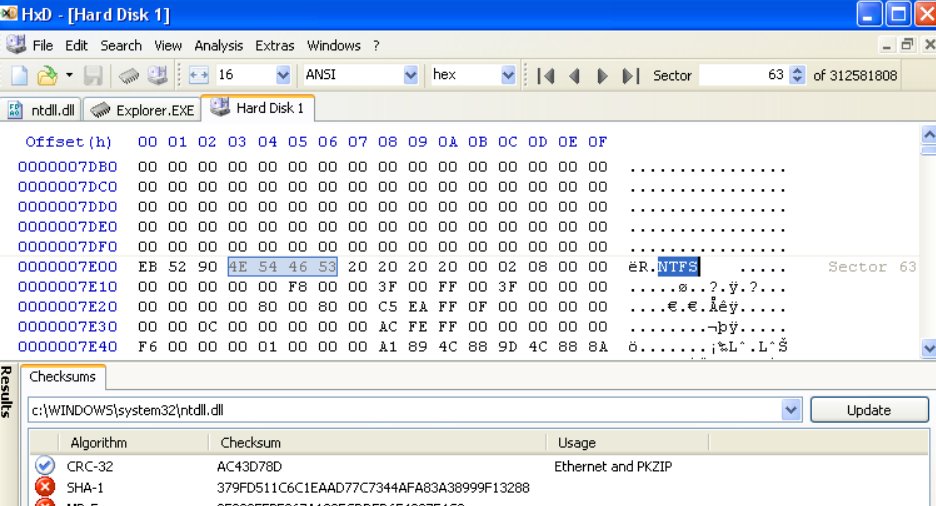Switch to the Explorer.EXE tab
The width and height of the screenshot is (936, 506).
(145, 110)
